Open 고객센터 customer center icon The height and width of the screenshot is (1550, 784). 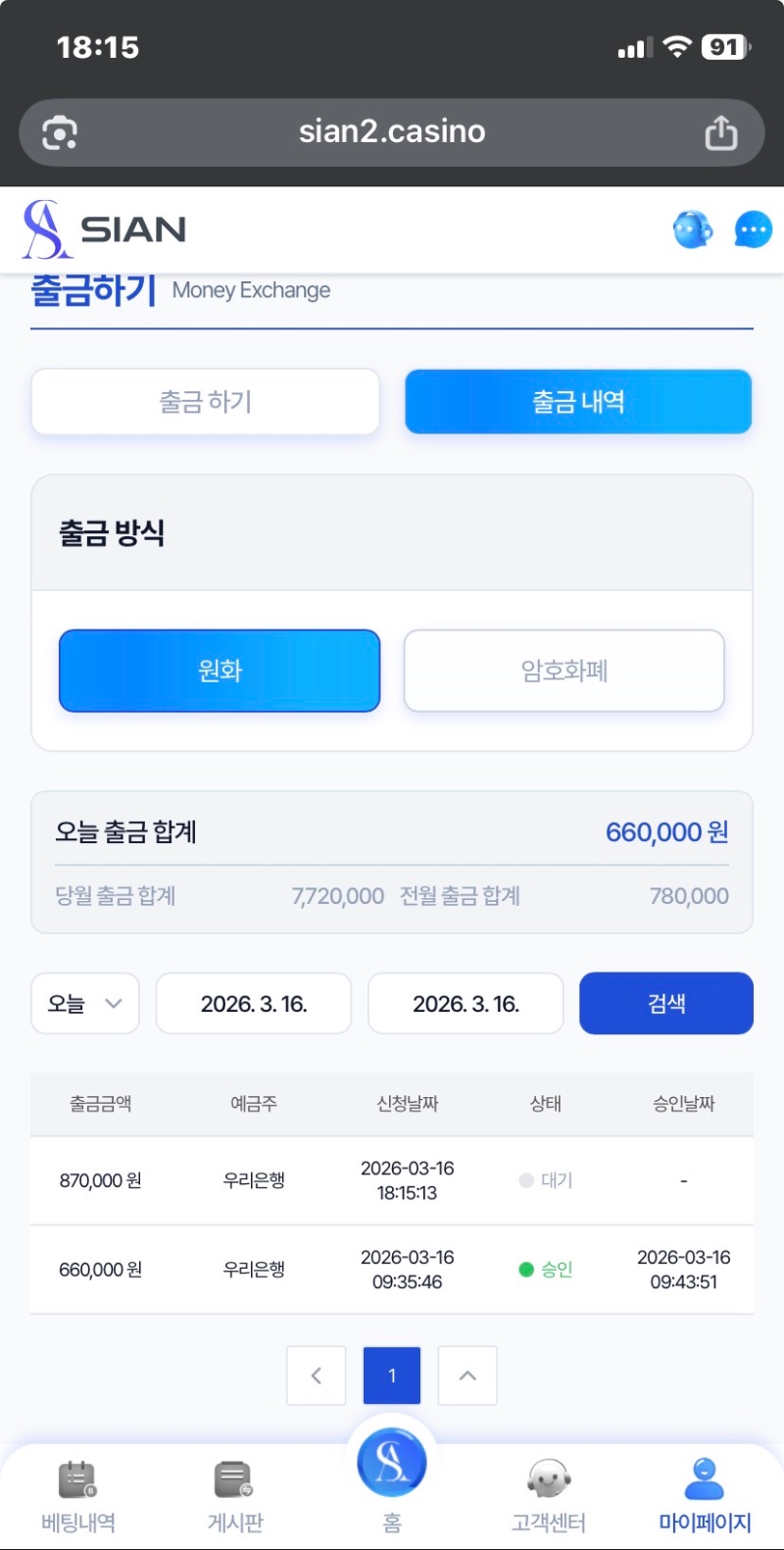549,1480
